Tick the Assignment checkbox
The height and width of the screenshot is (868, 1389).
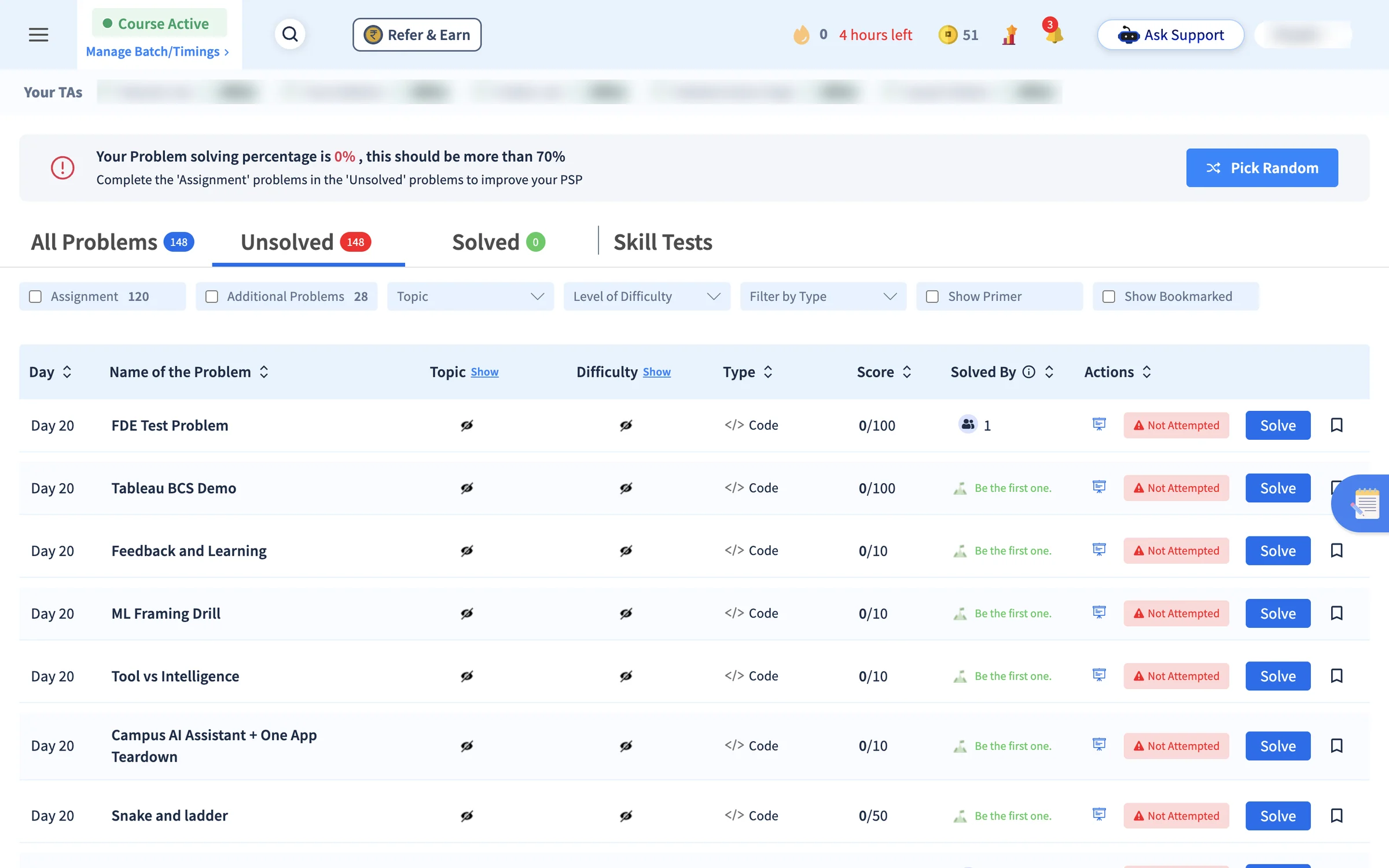tap(35, 296)
